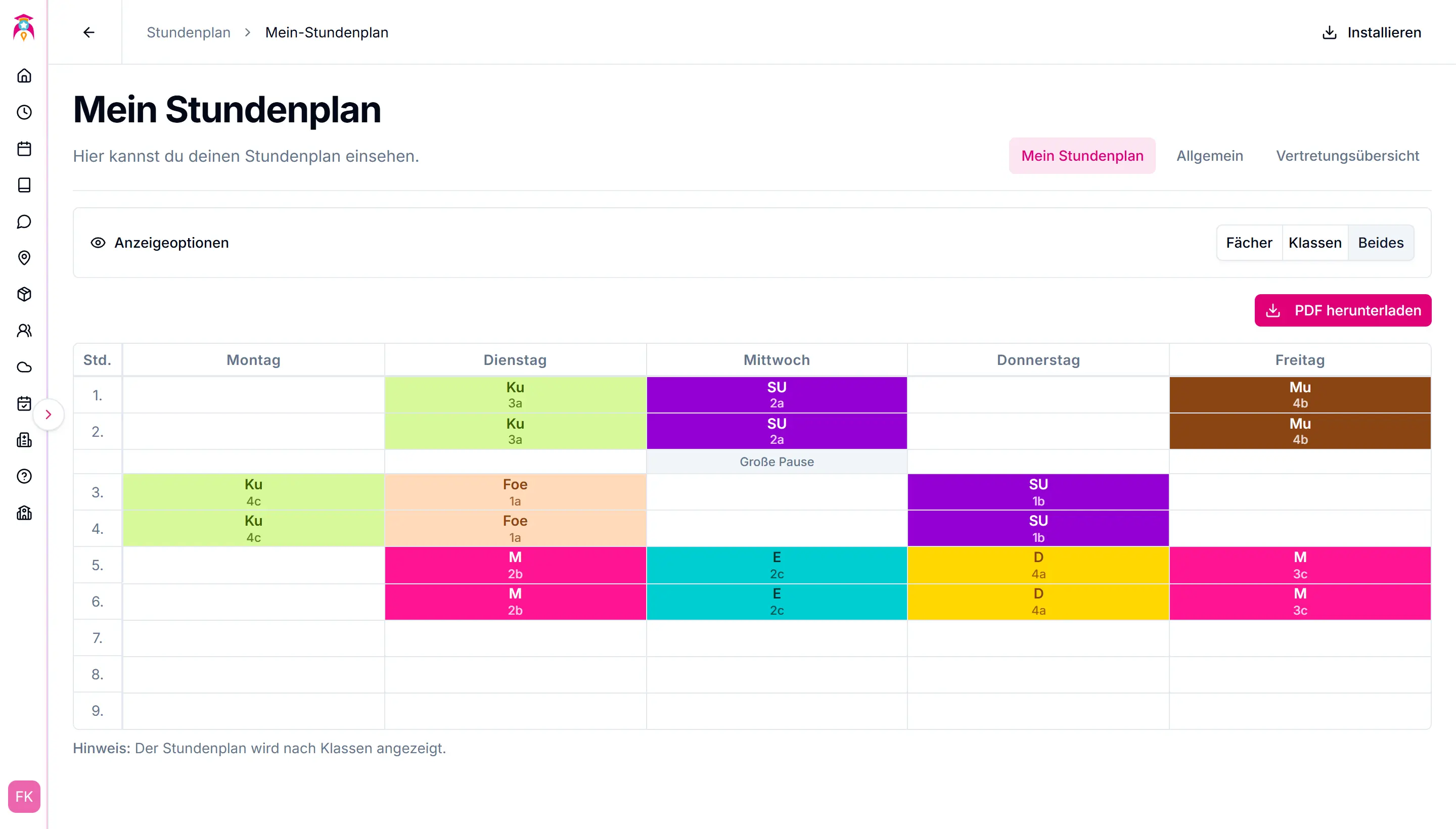Click the Stundenplan breadcrumb link
Image resolution: width=1456 pixels, height=829 pixels.
pos(189,32)
